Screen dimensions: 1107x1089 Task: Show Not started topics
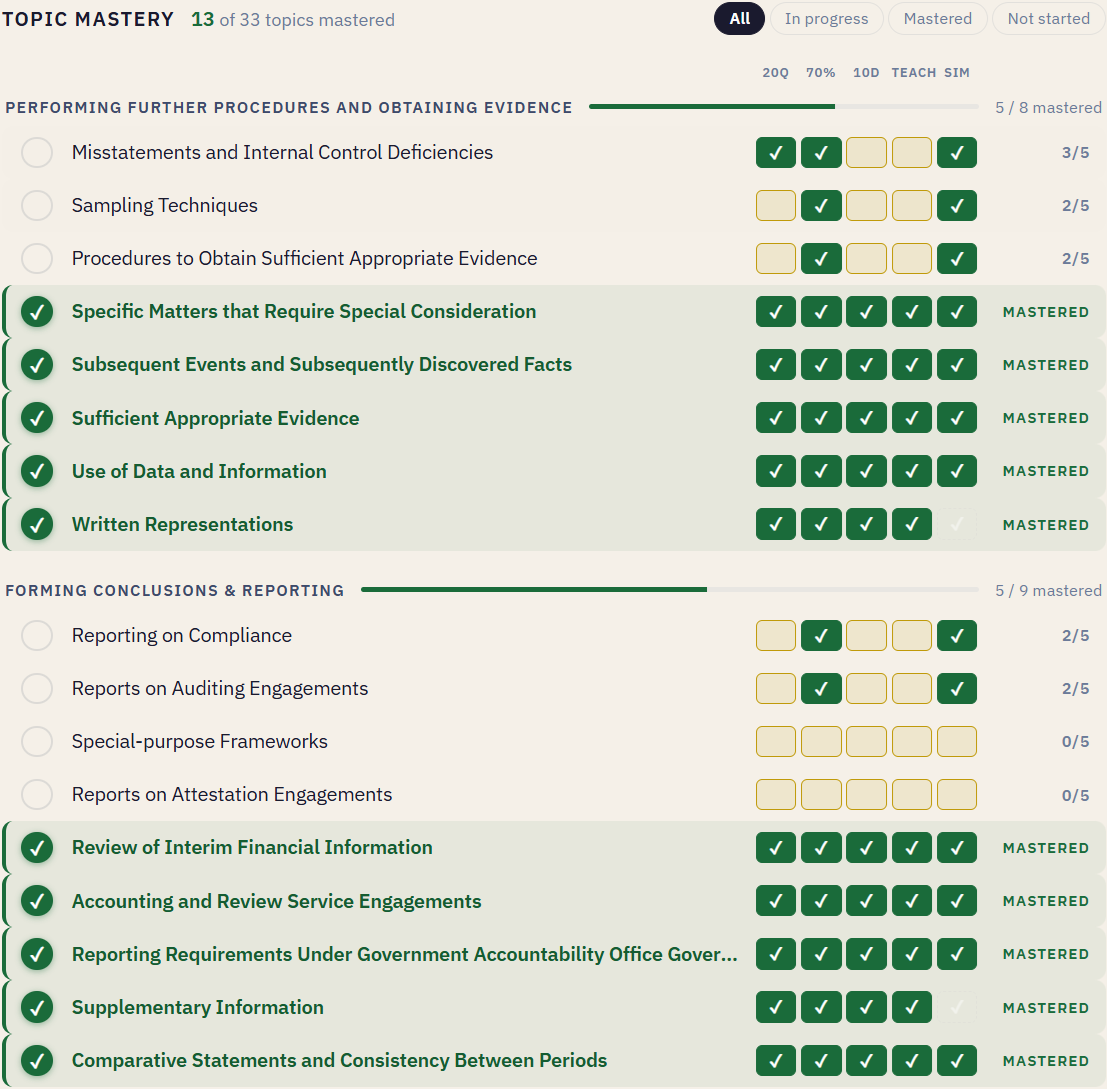point(1048,19)
